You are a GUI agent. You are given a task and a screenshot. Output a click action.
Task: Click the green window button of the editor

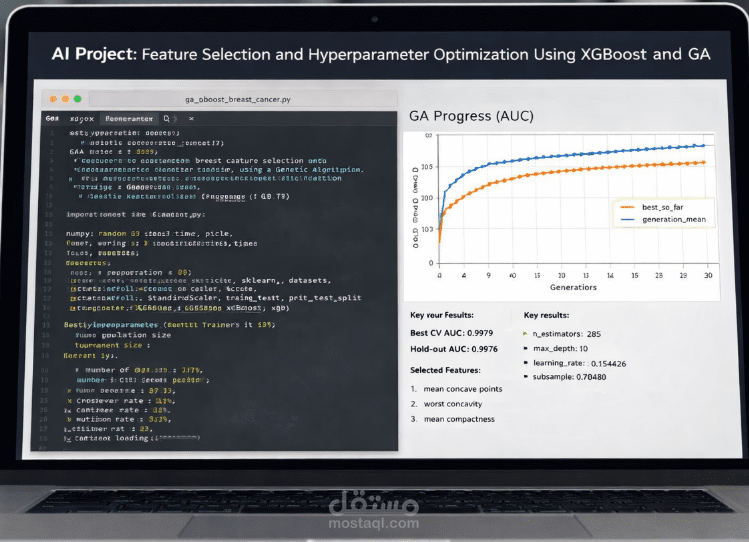coord(77,99)
